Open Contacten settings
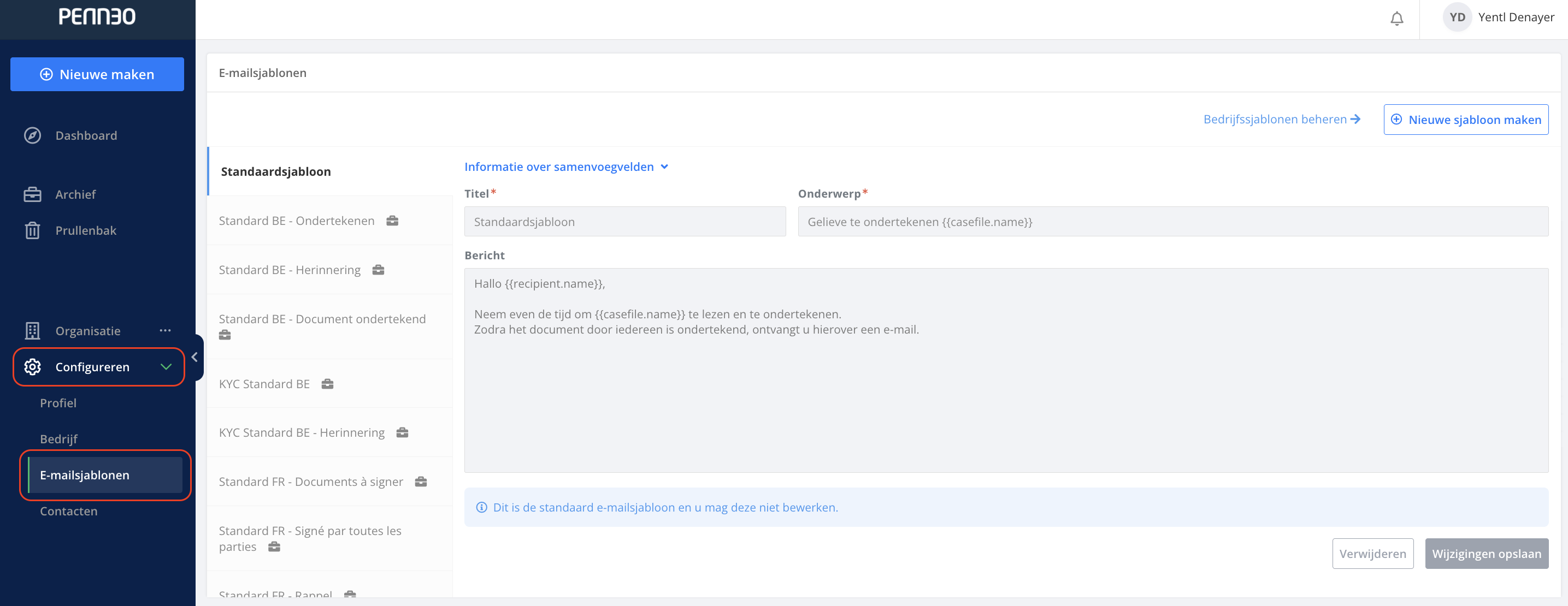 (69, 510)
